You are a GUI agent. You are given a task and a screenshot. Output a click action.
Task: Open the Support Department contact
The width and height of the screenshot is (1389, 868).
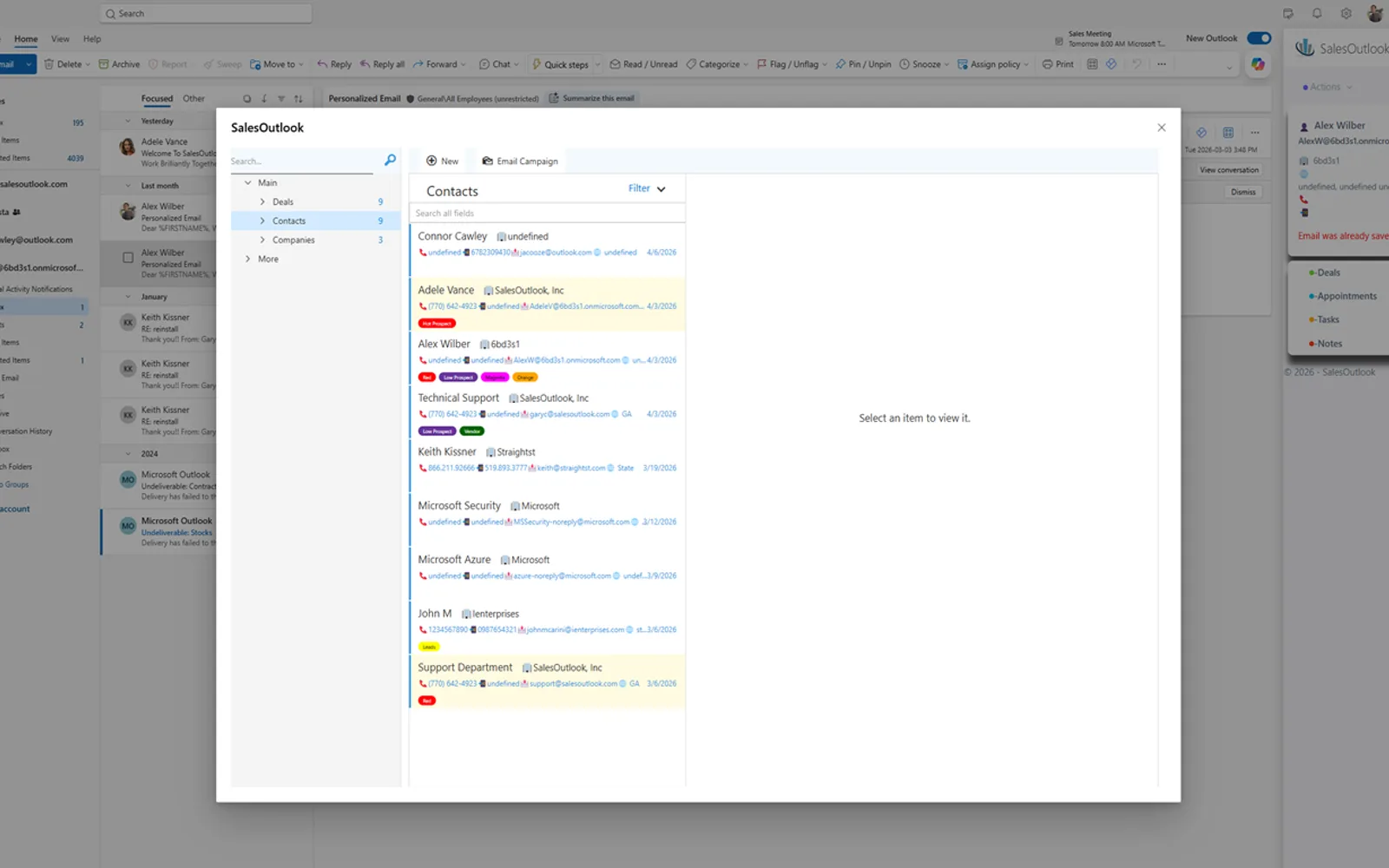[x=547, y=681]
